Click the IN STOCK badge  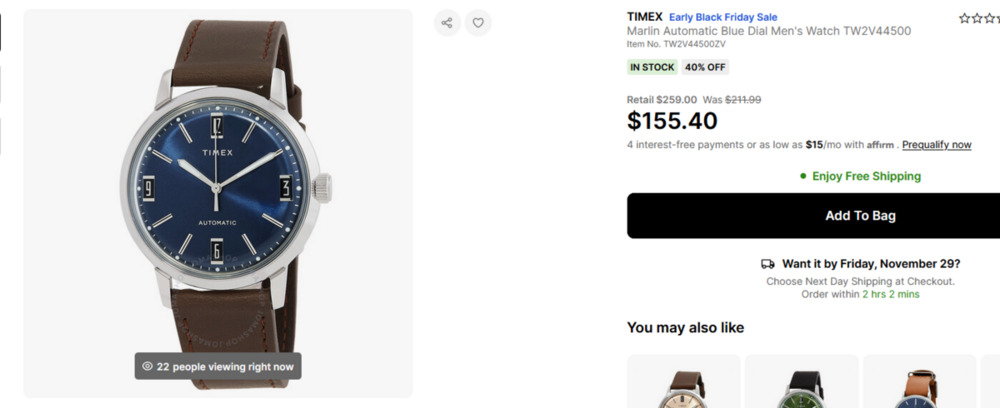[x=652, y=67]
